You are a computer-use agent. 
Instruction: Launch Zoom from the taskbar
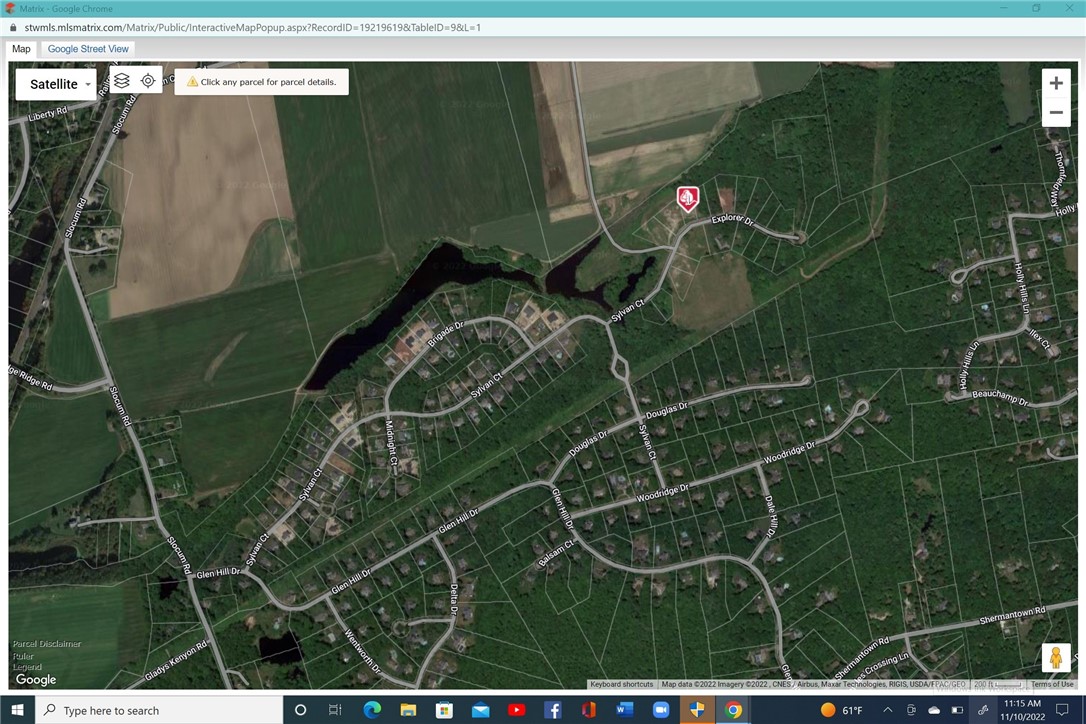coord(661,710)
